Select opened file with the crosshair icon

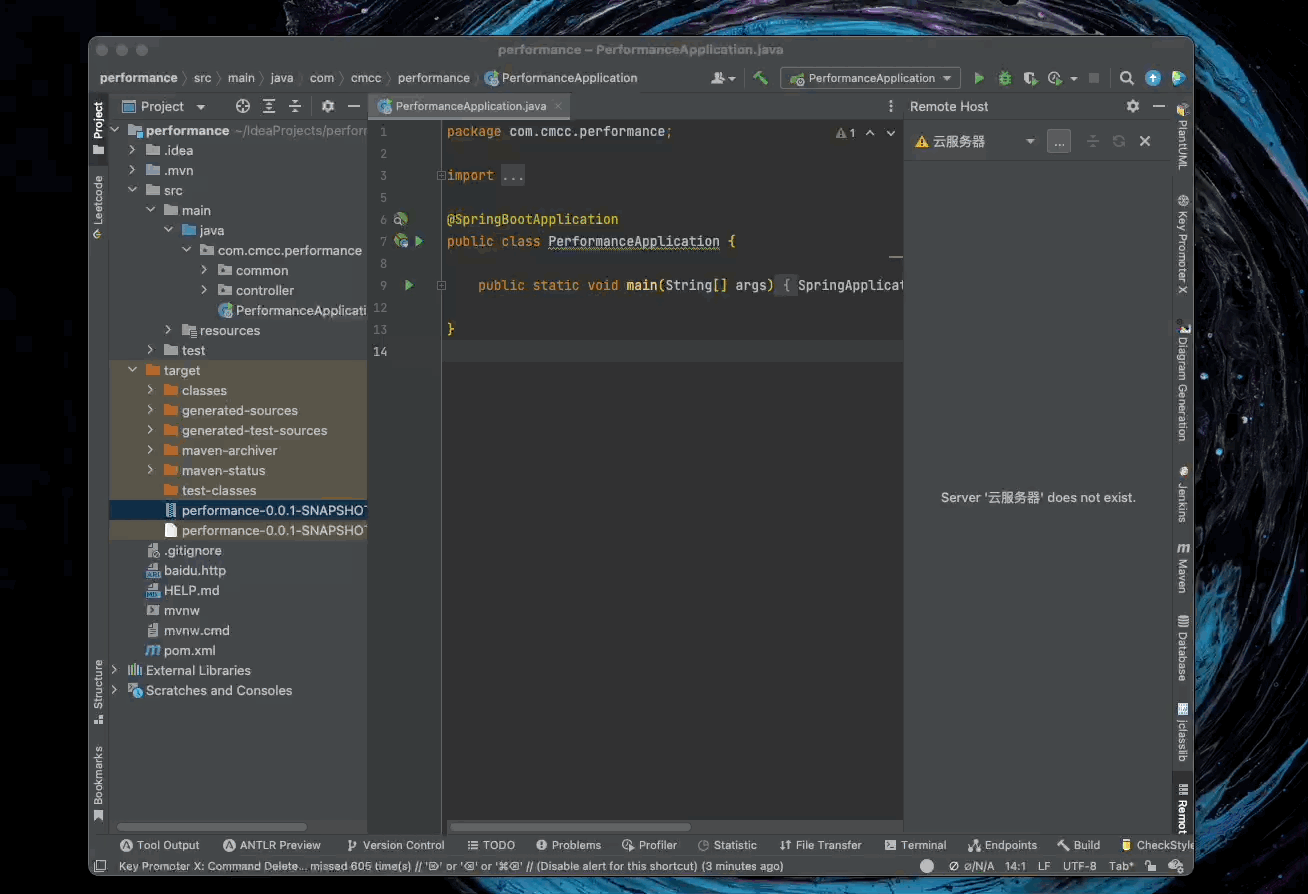242,106
